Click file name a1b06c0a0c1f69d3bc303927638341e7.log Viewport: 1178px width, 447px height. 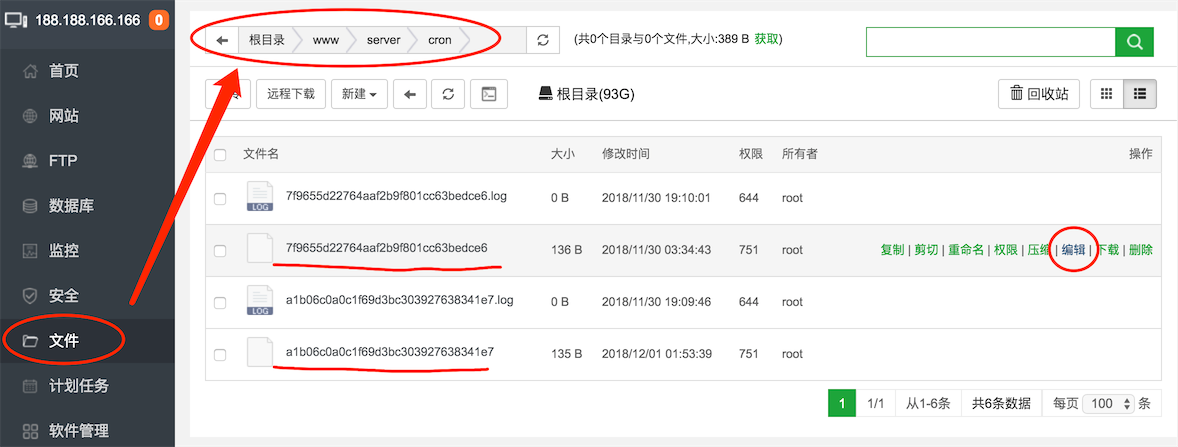[x=399, y=300]
